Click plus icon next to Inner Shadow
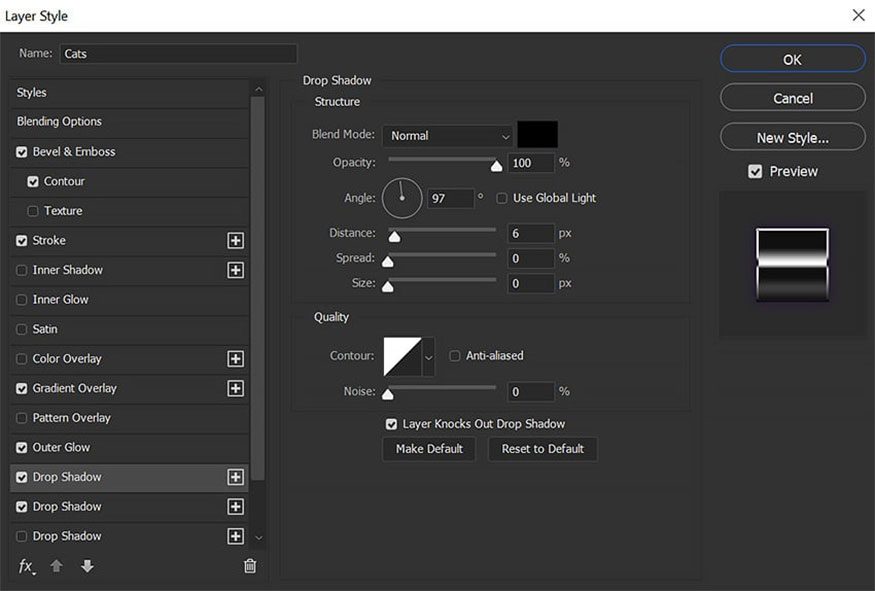Viewport: 875px width, 591px height. coord(236,270)
